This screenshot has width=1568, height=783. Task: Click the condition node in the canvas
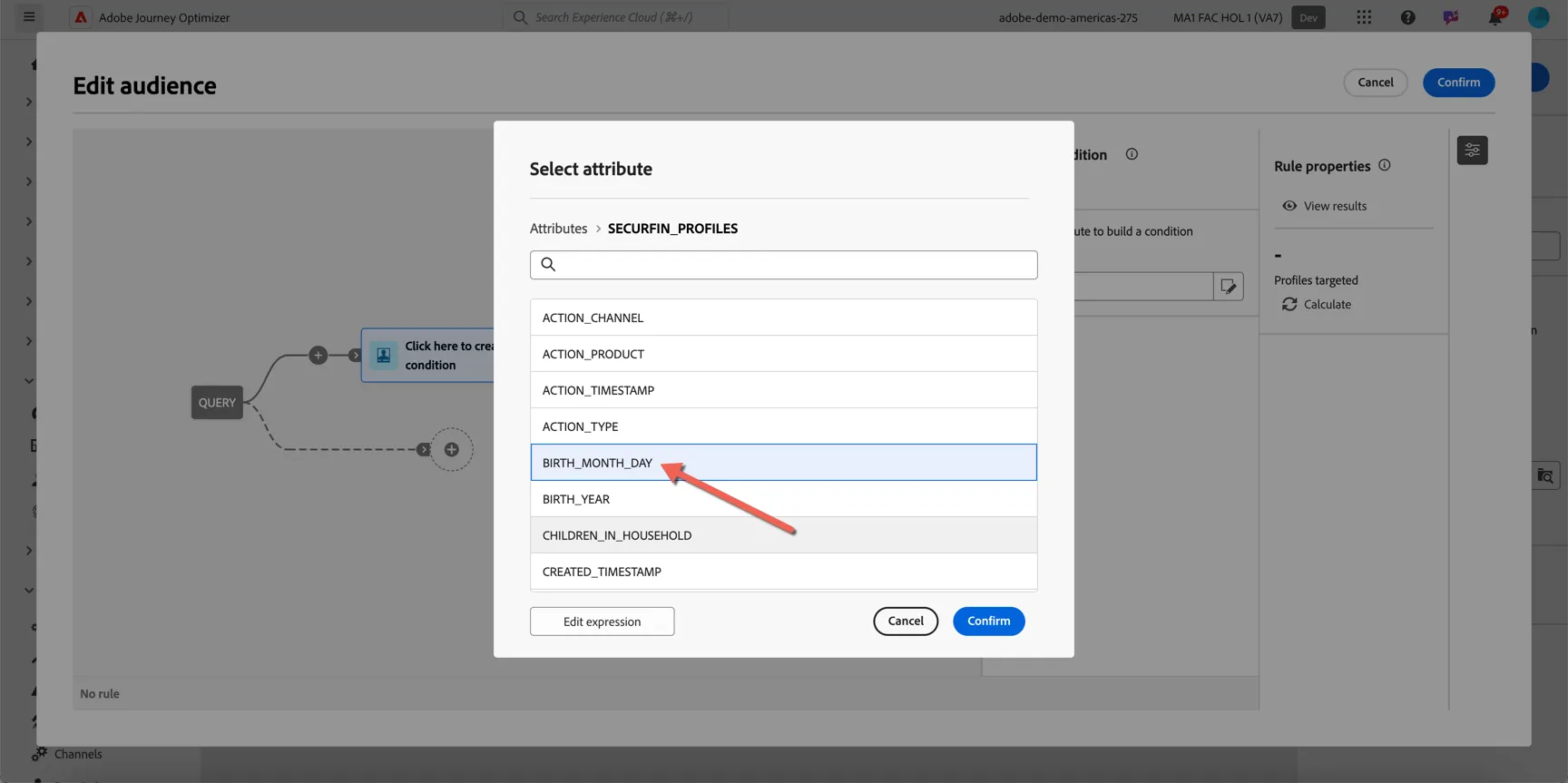coord(428,356)
